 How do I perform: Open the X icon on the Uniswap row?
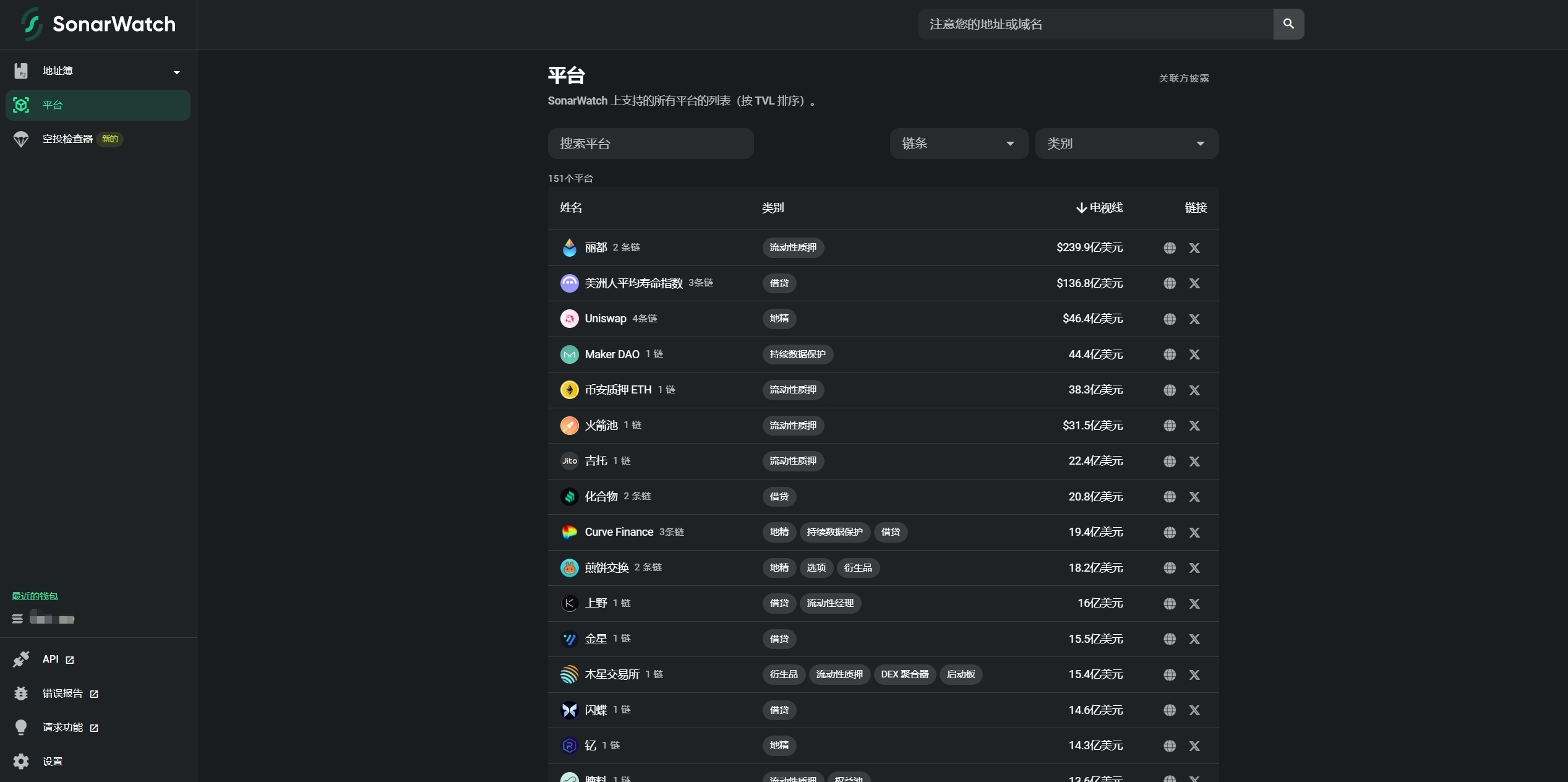point(1194,319)
